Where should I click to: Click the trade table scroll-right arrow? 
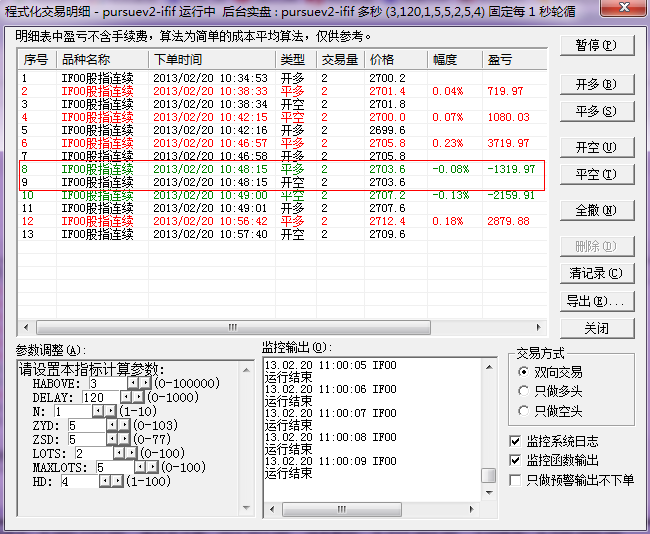pos(538,327)
